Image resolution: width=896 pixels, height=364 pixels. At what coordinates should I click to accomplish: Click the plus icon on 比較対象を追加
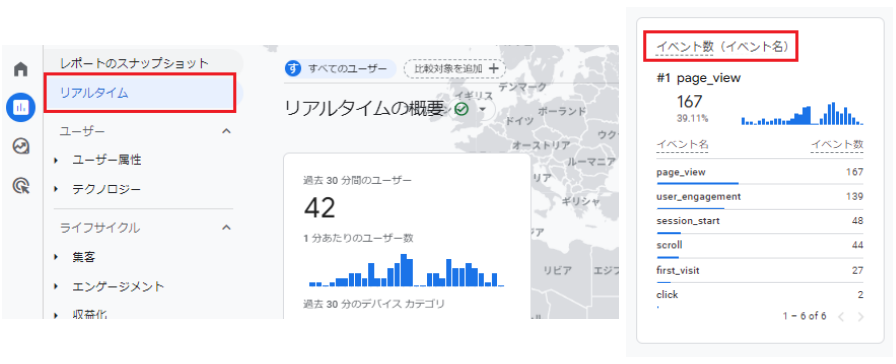tap(494, 69)
